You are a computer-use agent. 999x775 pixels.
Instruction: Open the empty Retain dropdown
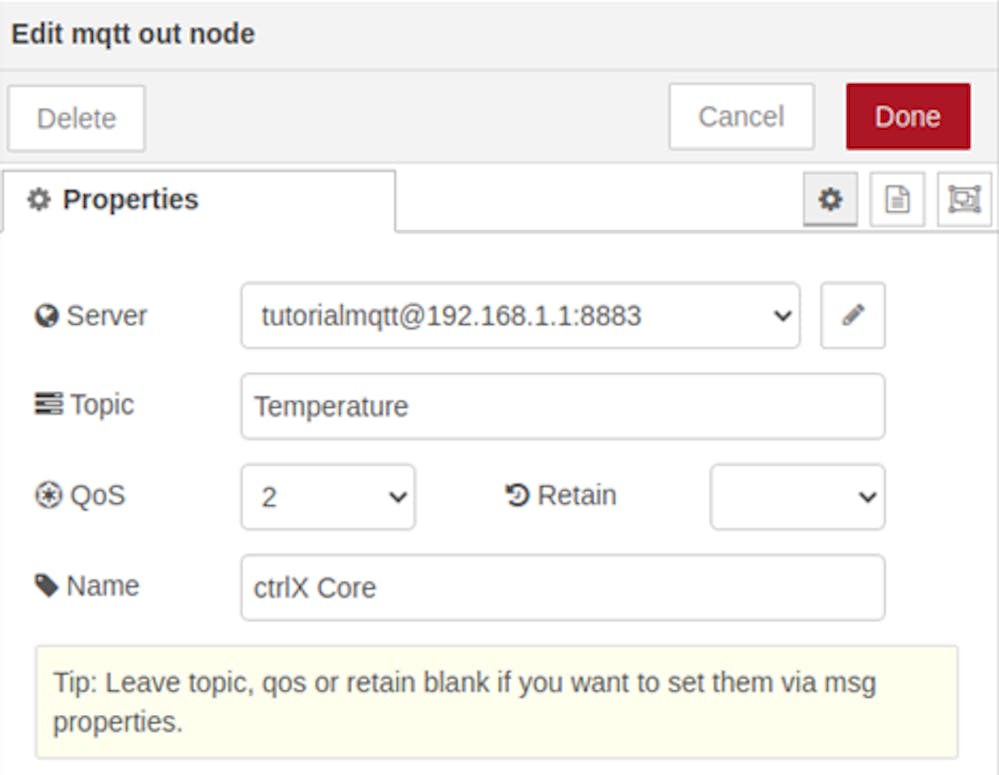pyautogui.click(x=798, y=496)
